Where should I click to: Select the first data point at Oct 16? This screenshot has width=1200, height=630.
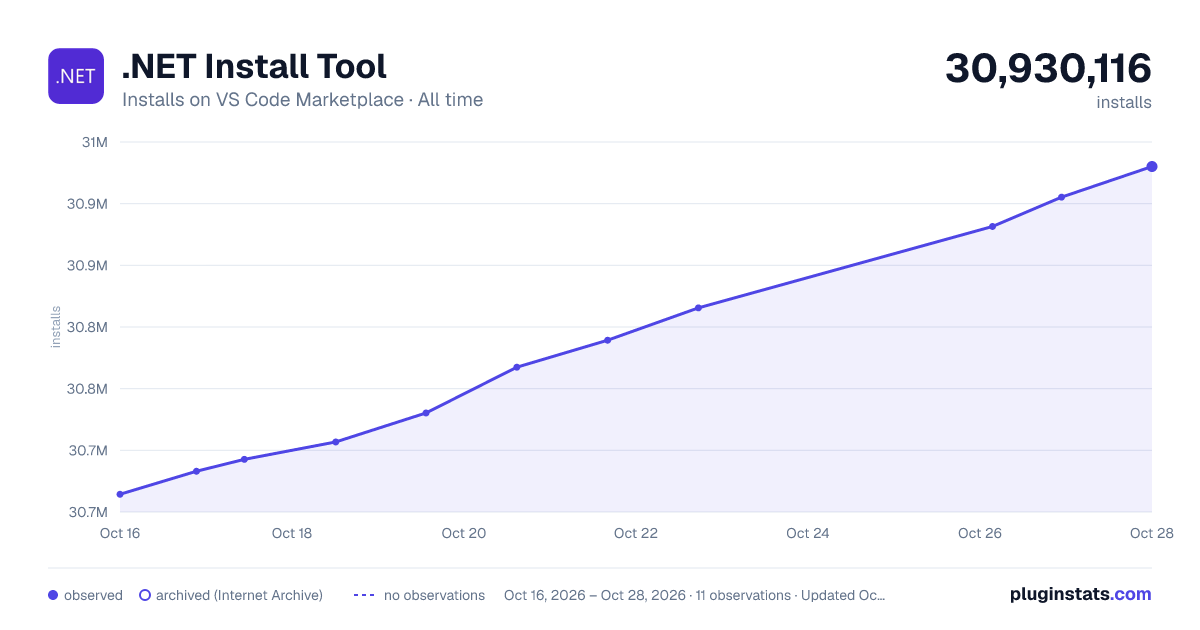(x=120, y=494)
